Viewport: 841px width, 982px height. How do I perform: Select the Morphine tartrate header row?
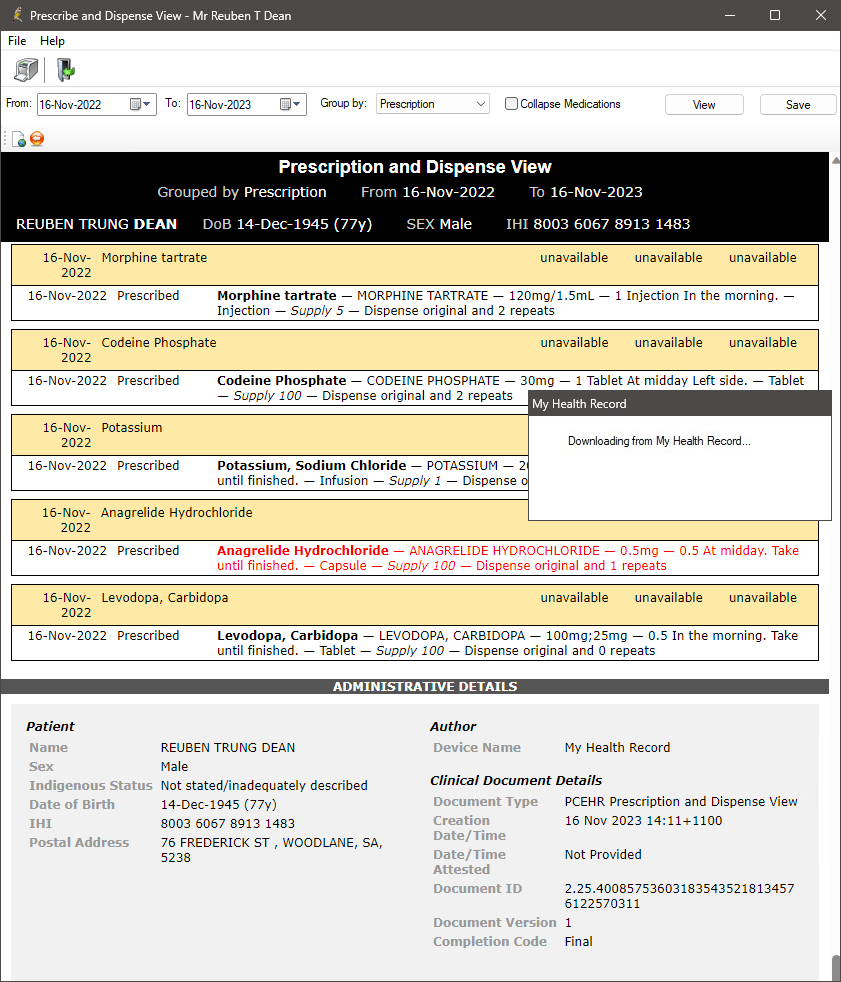click(415, 266)
